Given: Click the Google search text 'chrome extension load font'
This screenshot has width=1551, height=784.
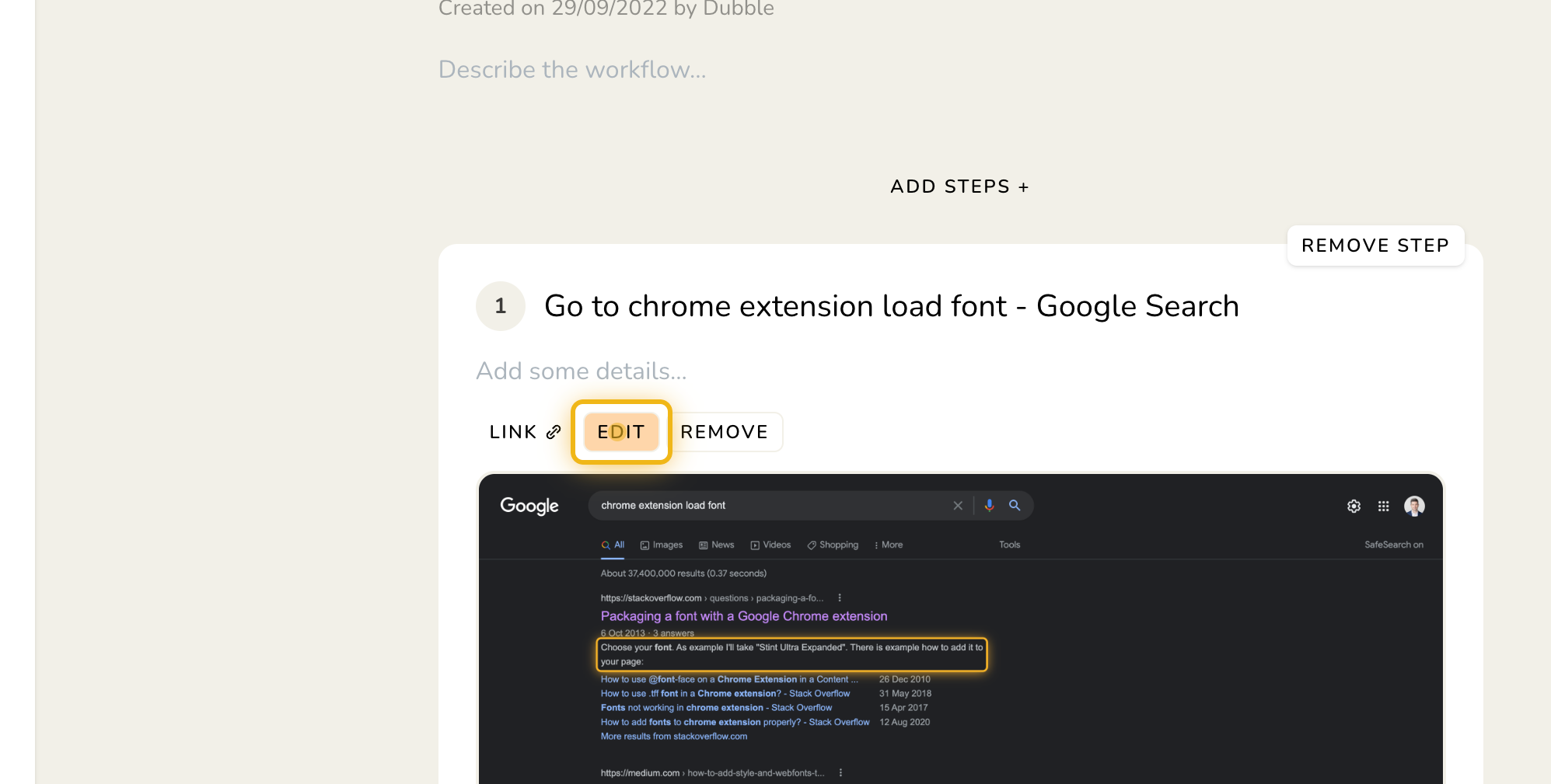Looking at the screenshot, I should [x=663, y=506].
